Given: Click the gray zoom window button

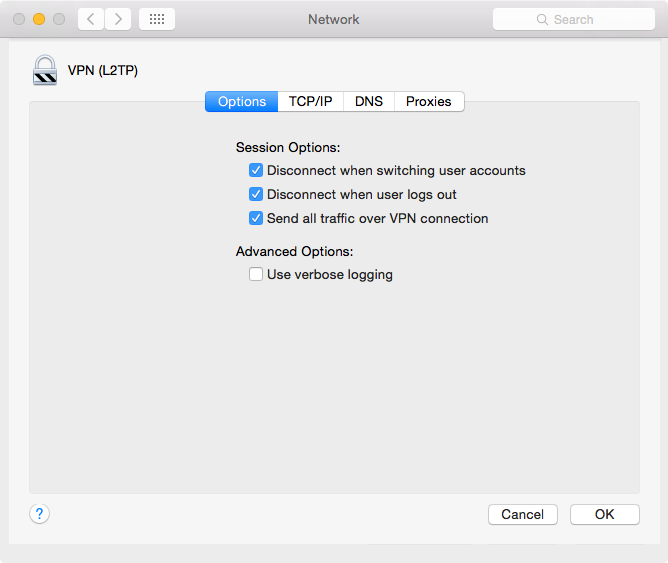Looking at the screenshot, I should point(59,19).
